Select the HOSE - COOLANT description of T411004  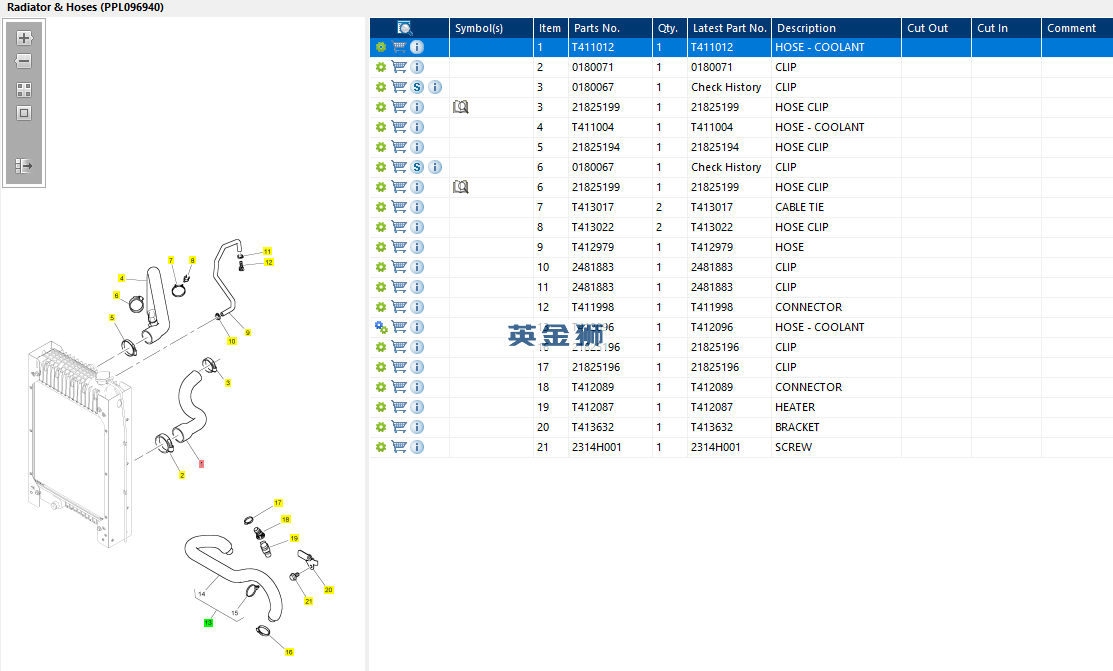pos(820,127)
